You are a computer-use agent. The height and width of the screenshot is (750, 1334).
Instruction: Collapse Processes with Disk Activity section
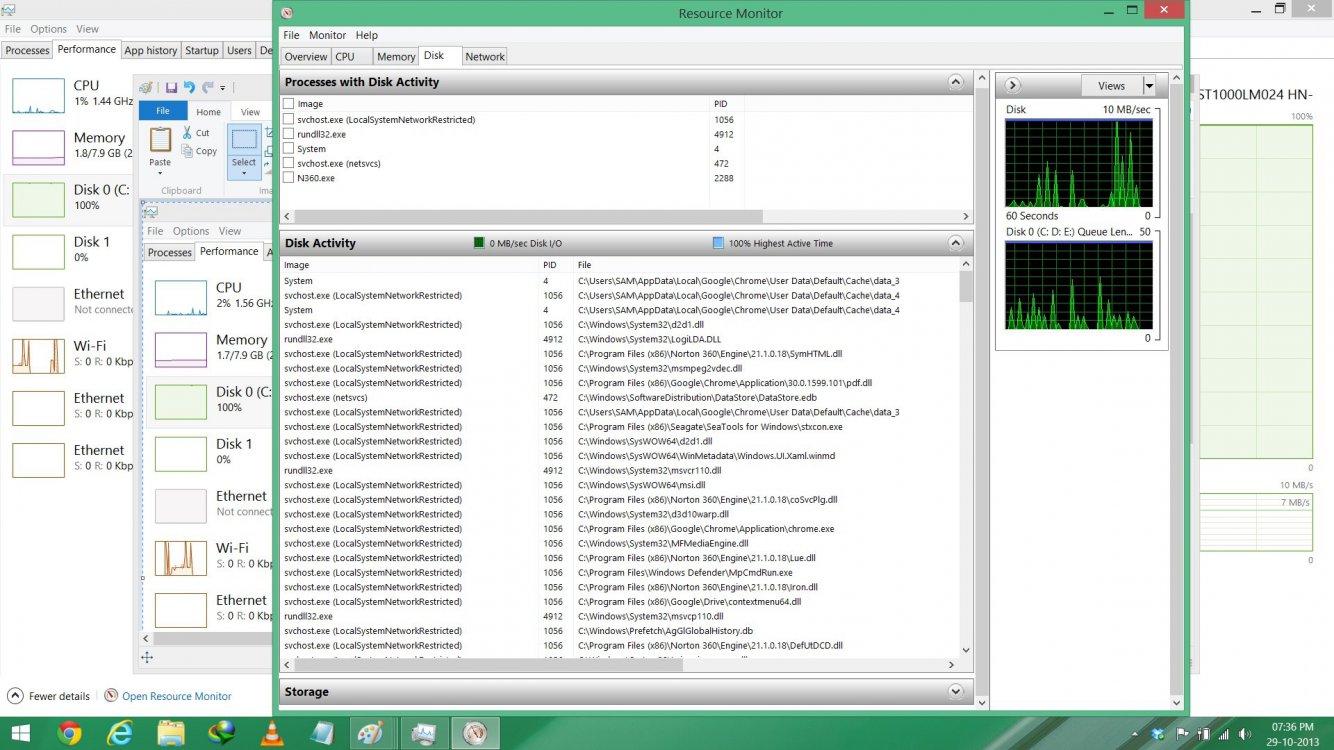coord(956,82)
